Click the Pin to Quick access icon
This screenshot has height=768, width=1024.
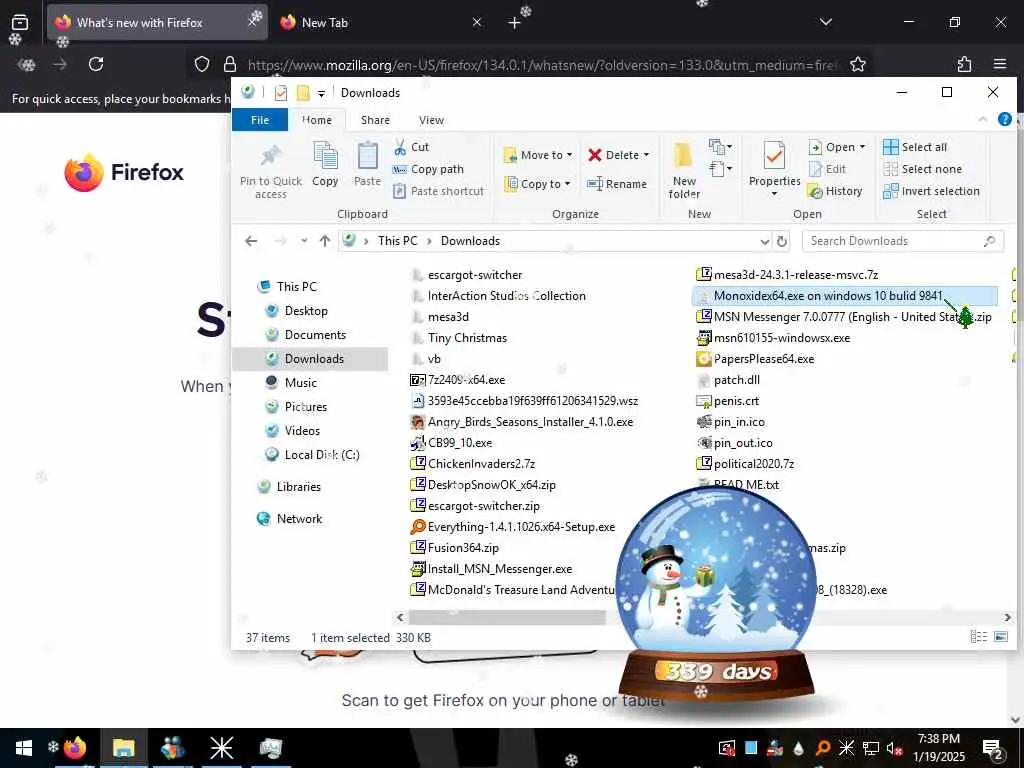270,156
